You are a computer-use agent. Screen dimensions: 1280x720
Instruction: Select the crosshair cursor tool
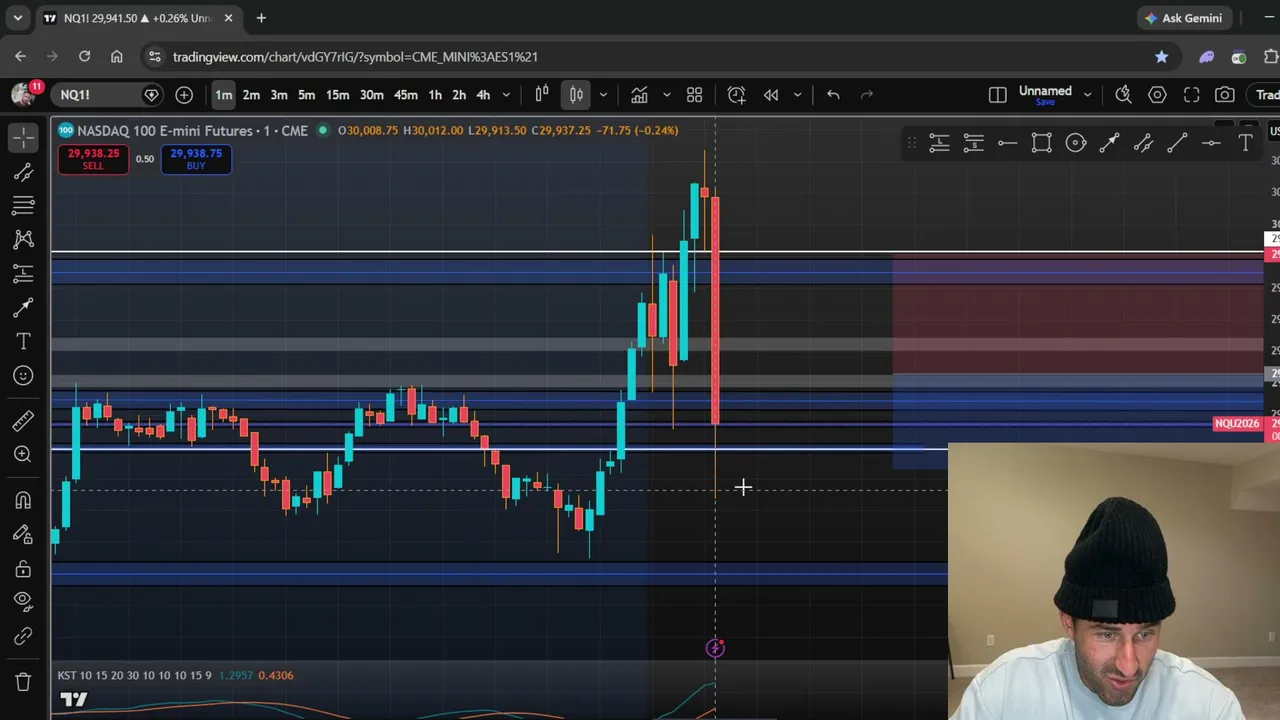point(23,137)
